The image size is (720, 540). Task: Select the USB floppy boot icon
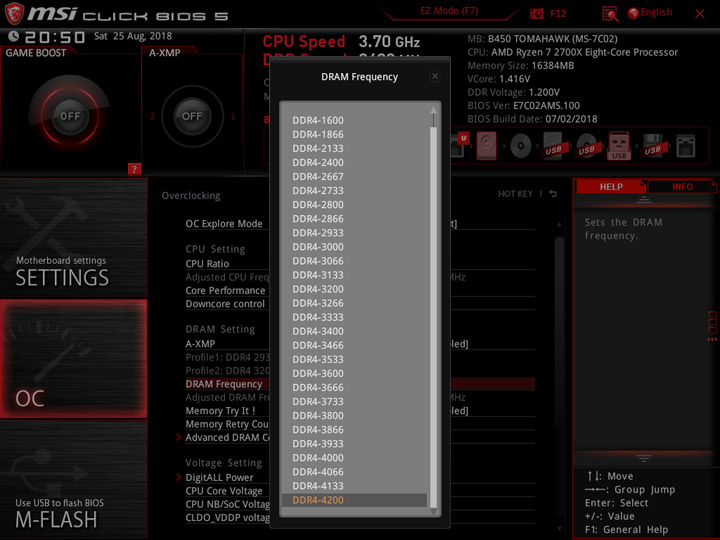[653, 146]
